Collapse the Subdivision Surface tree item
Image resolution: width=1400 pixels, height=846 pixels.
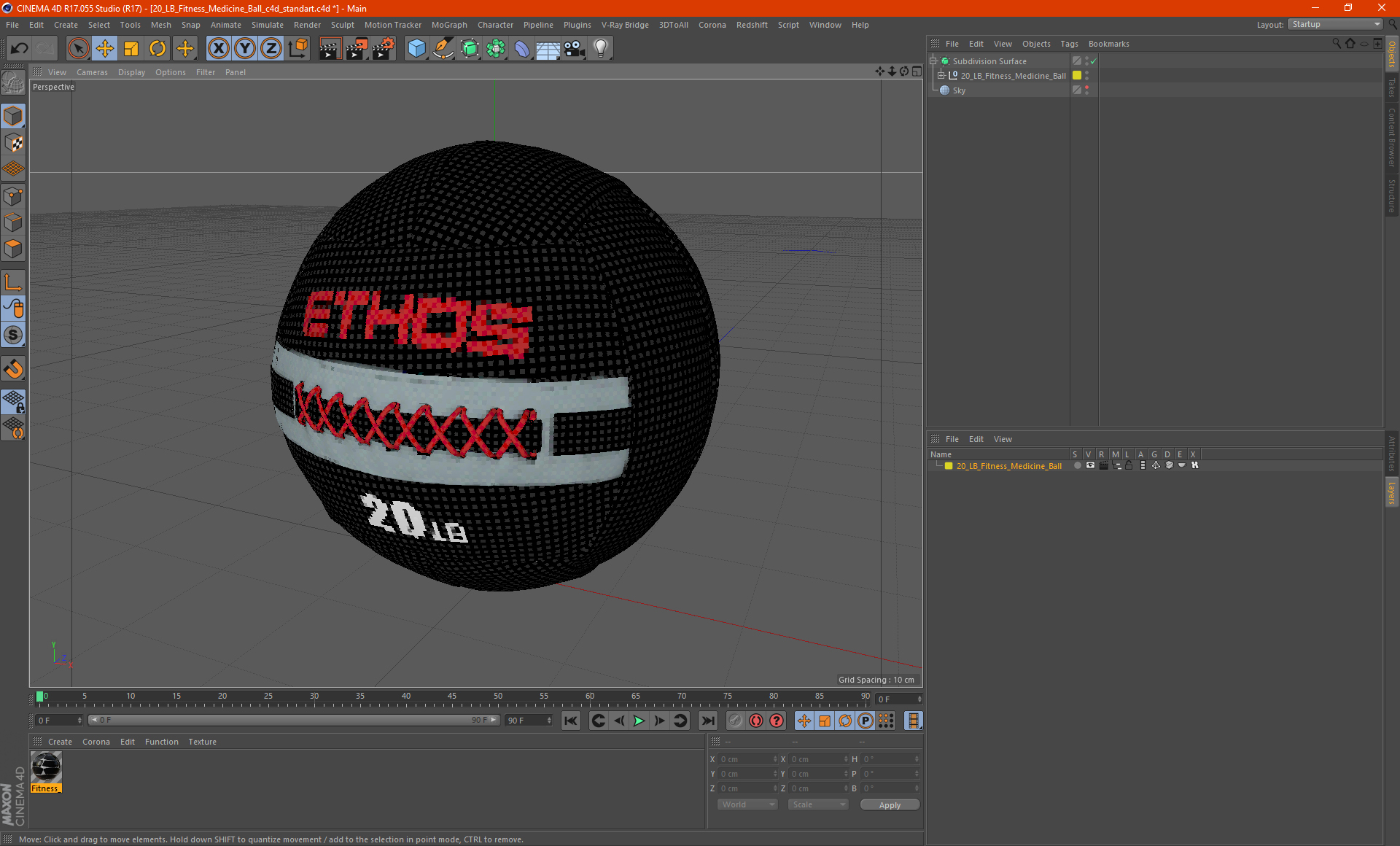(933, 61)
